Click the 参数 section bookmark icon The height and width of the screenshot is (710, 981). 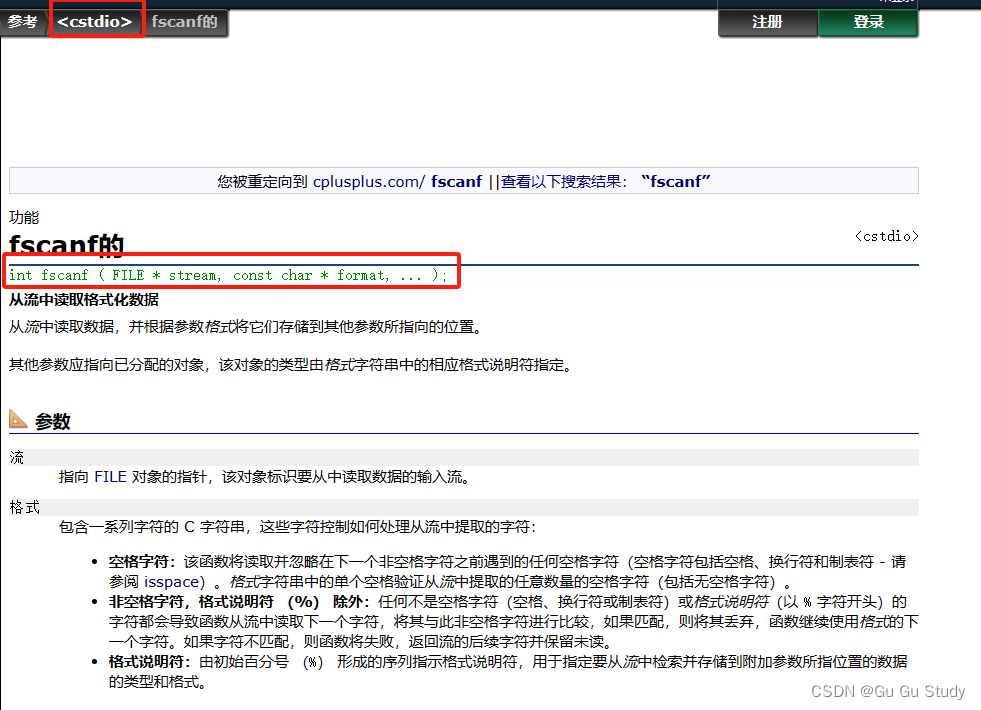point(17,420)
